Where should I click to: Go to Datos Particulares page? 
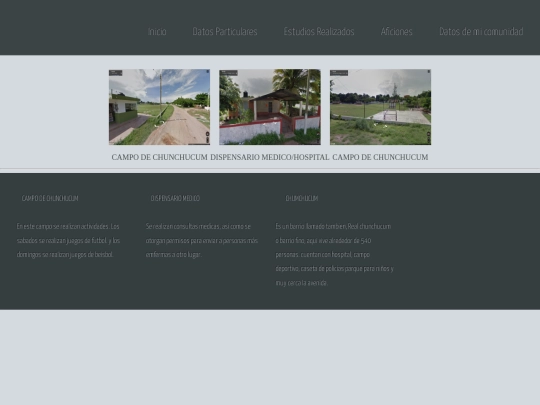point(225,32)
